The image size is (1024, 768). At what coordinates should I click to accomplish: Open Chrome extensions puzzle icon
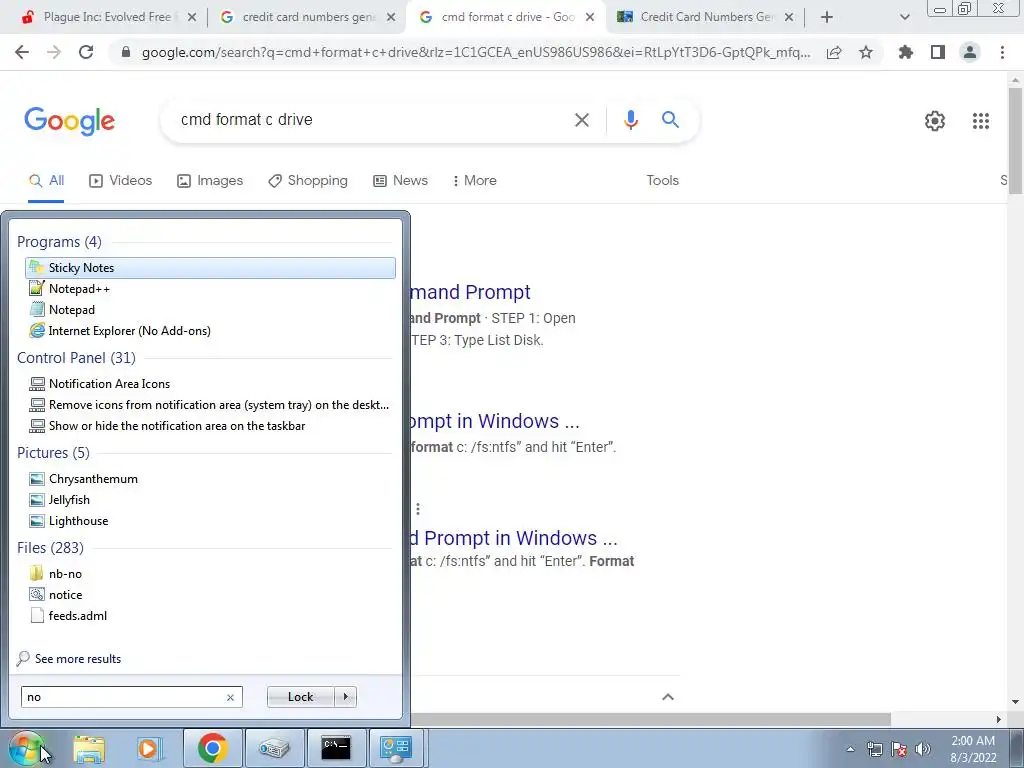(905, 52)
